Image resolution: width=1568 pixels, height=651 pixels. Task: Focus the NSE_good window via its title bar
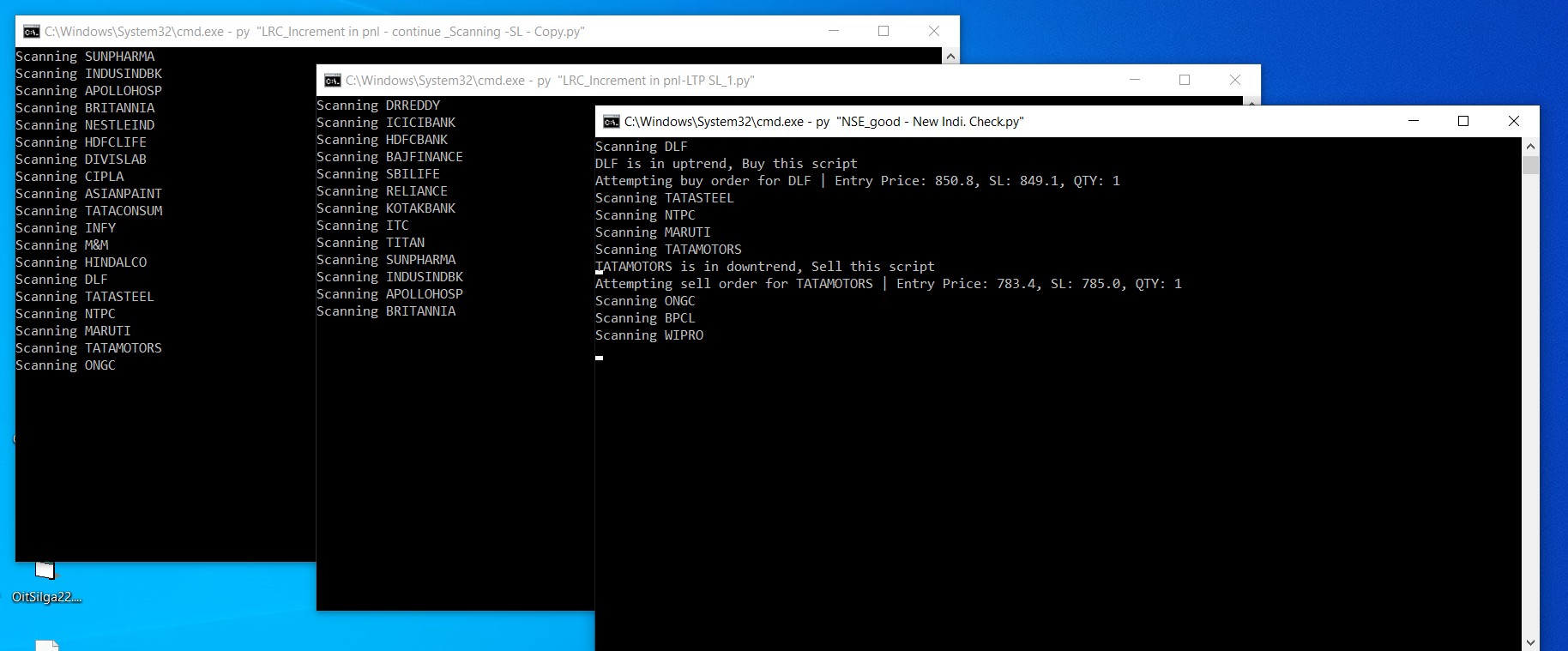coord(1201,122)
